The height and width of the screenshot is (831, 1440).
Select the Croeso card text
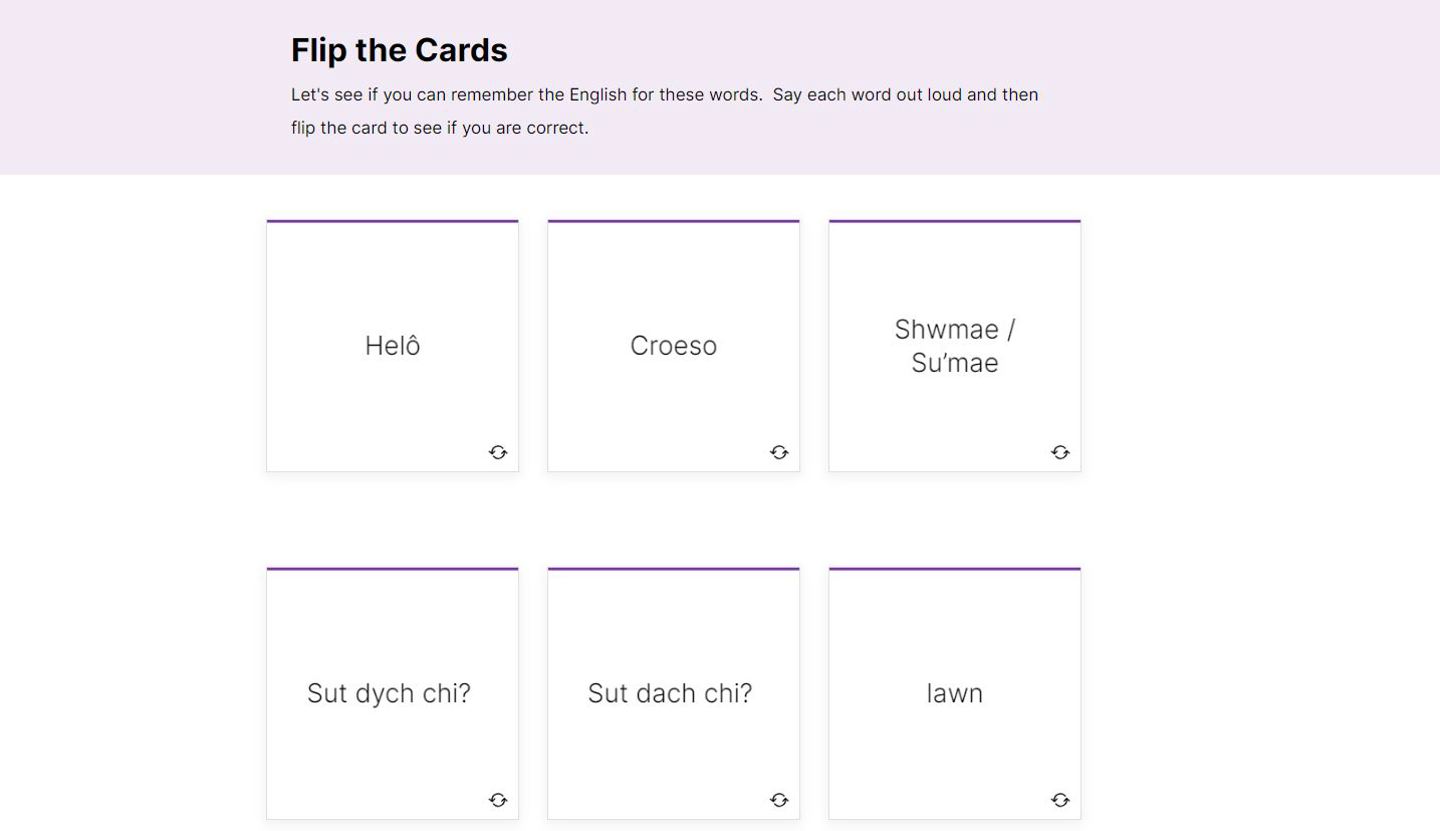pos(673,346)
